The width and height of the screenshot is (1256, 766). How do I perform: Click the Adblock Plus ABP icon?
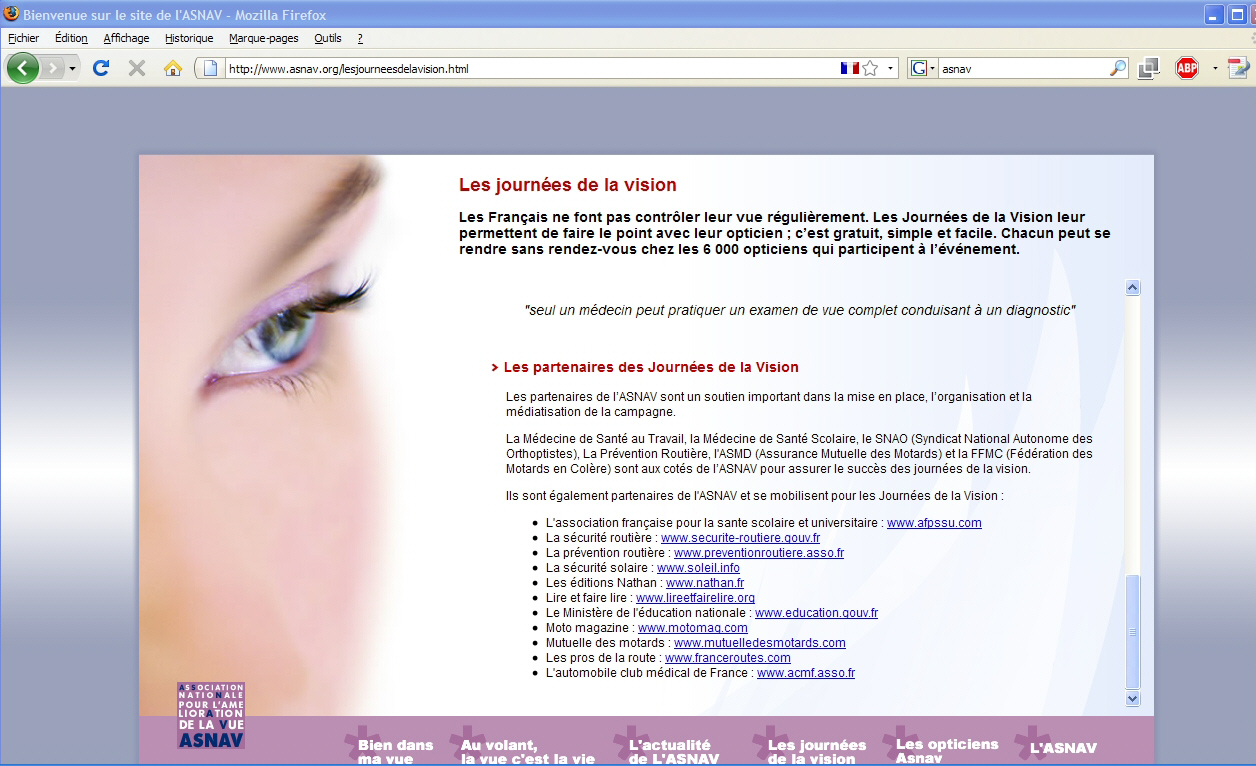tap(1187, 68)
